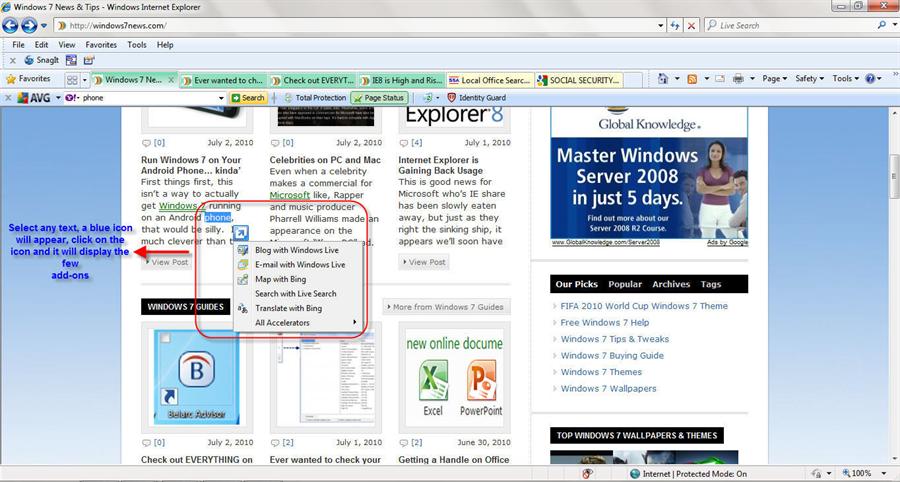Viewport: 900px width, 482px height.
Task: Stop loading with the red X icon
Action: pos(691,26)
